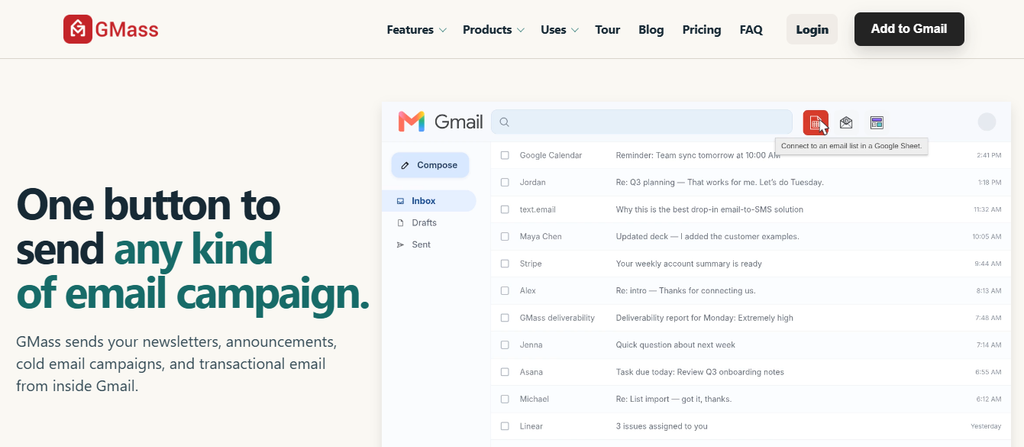Tick the checkbox for Michael's email

[x=505, y=399]
